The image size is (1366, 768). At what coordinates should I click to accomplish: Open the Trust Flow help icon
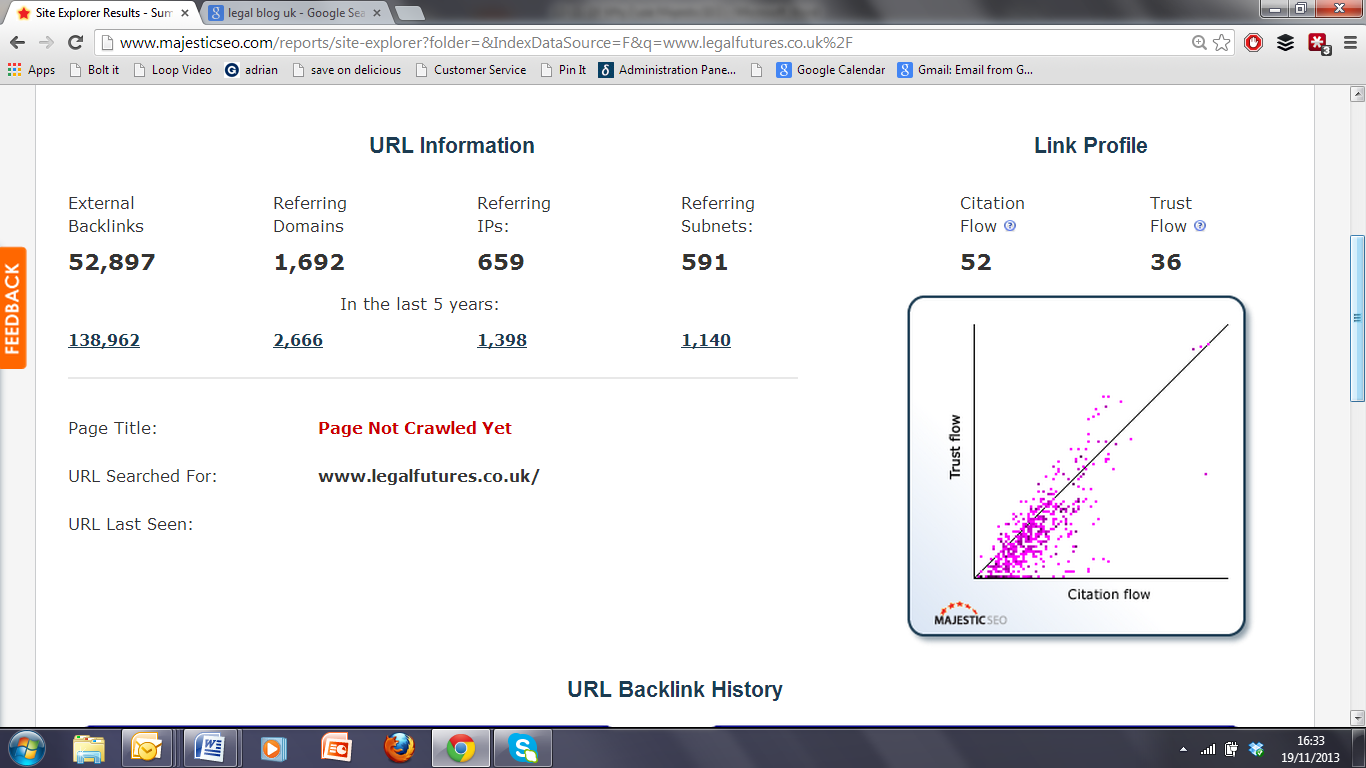click(x=1200, y=226)
